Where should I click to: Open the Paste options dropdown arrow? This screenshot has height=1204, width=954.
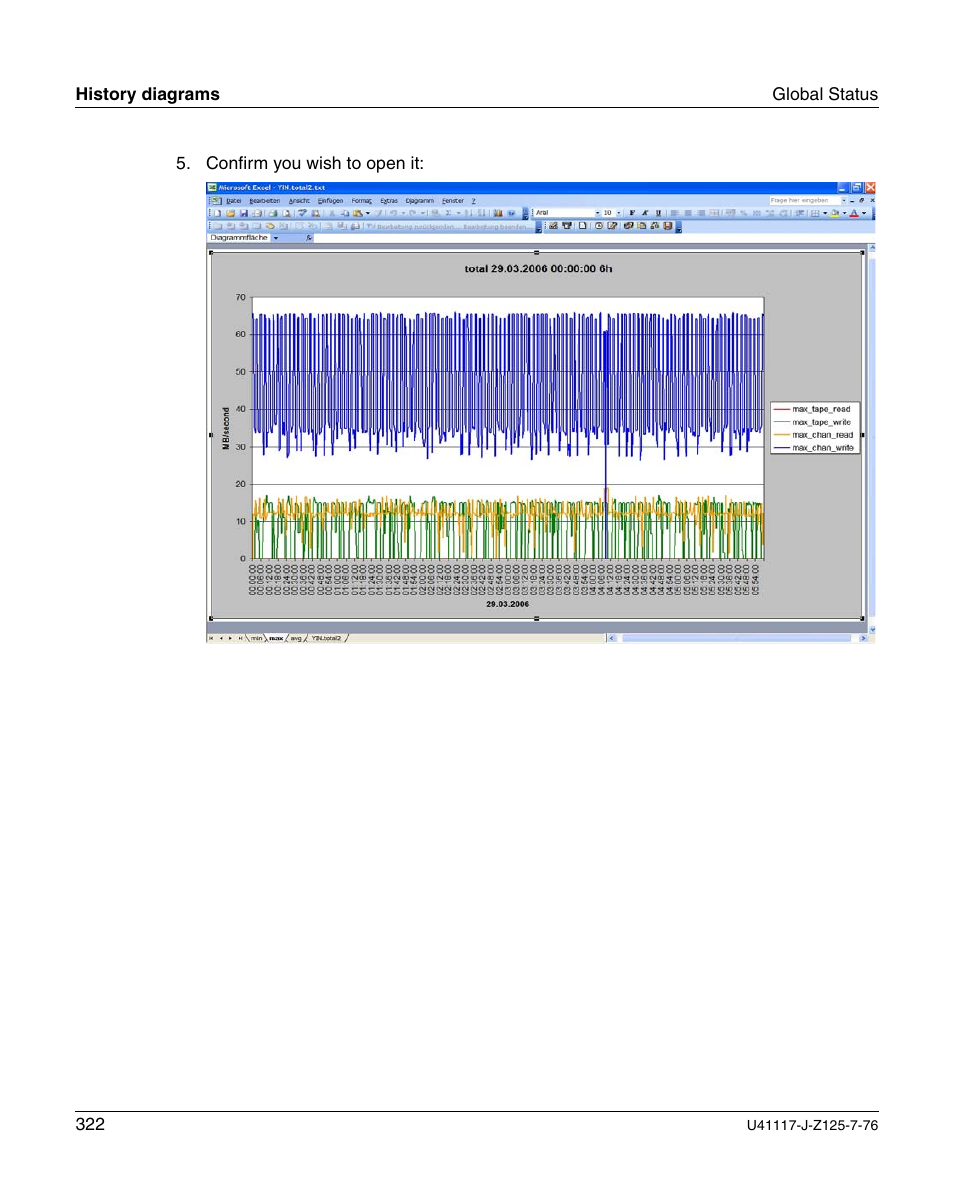pyautogui.click(x=367, y=213)
